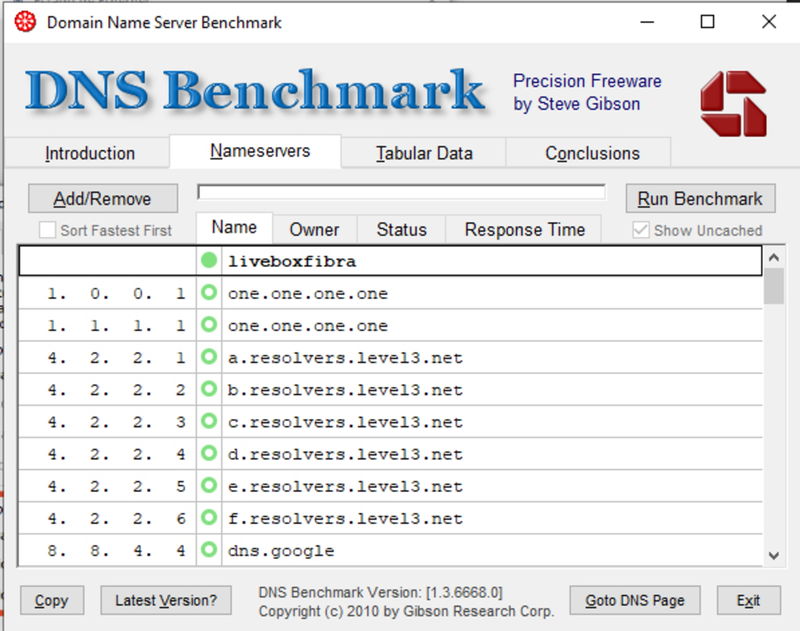This screenshot has width=800, height=631.
Task: Click the Owner column header
Action: tap(313, 229)
